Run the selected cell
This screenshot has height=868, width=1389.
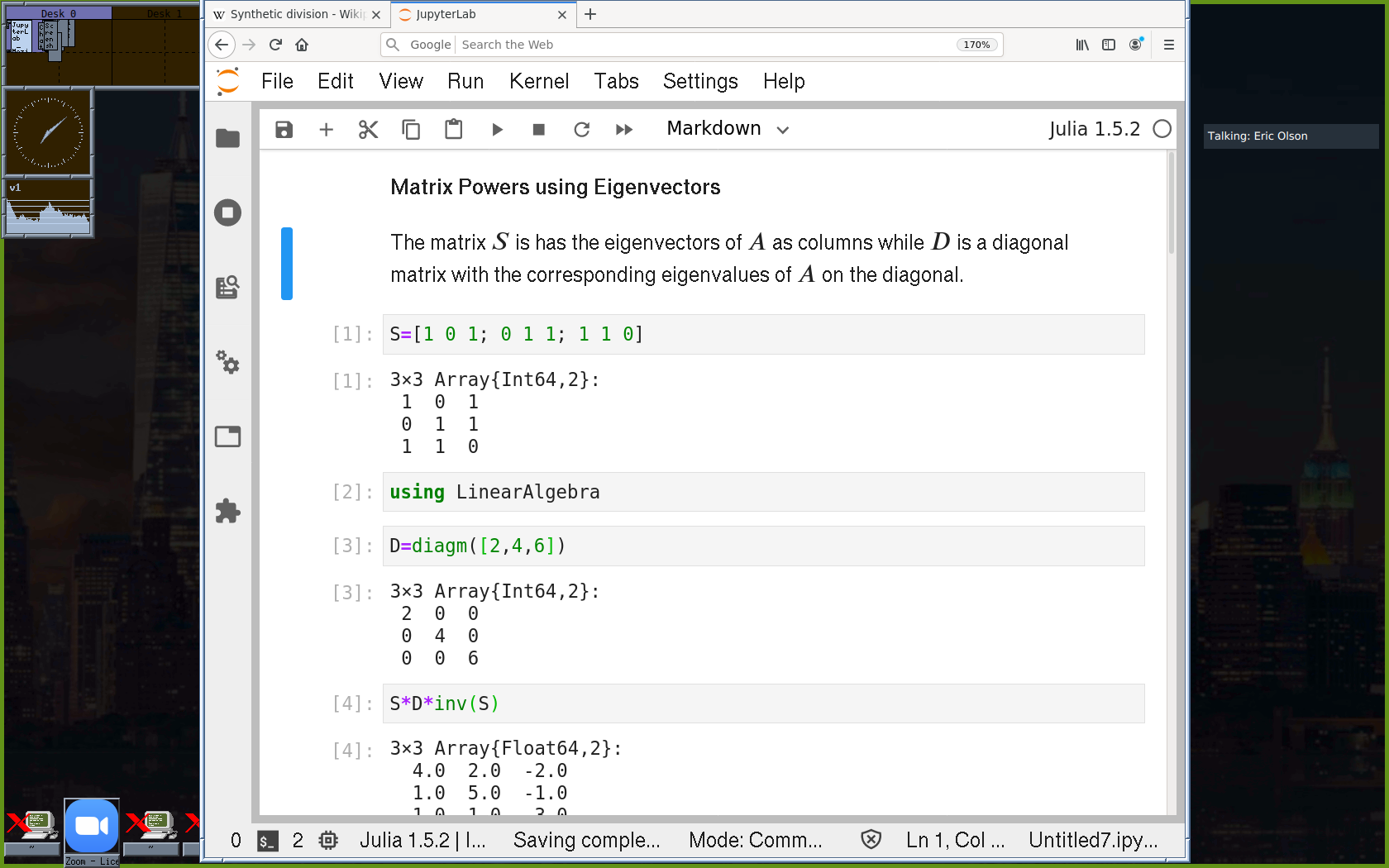point(497,129)
